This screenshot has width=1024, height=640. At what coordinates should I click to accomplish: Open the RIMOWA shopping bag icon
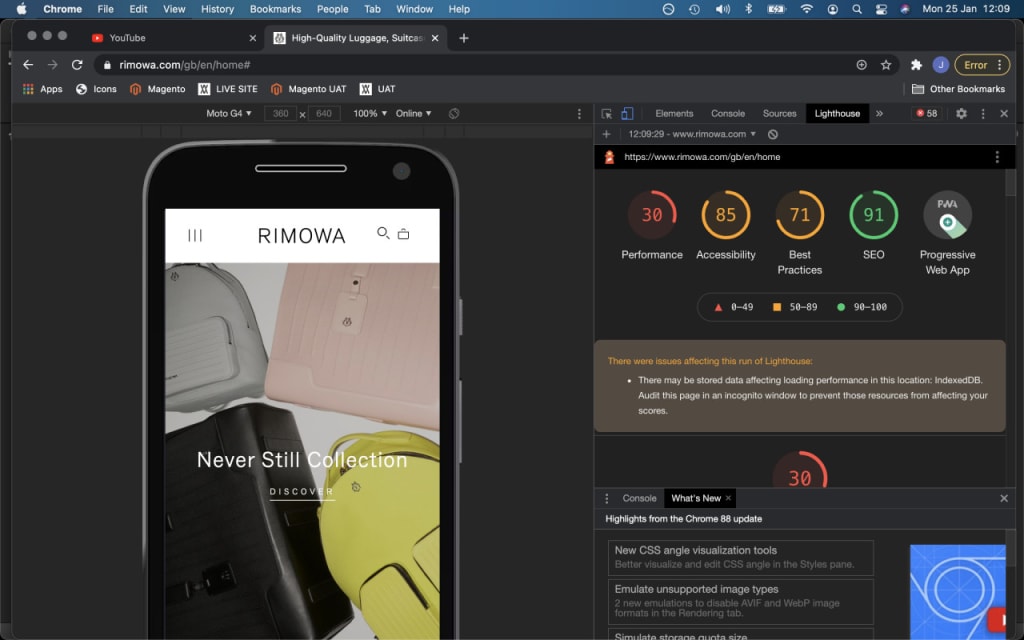coord(404,234)
